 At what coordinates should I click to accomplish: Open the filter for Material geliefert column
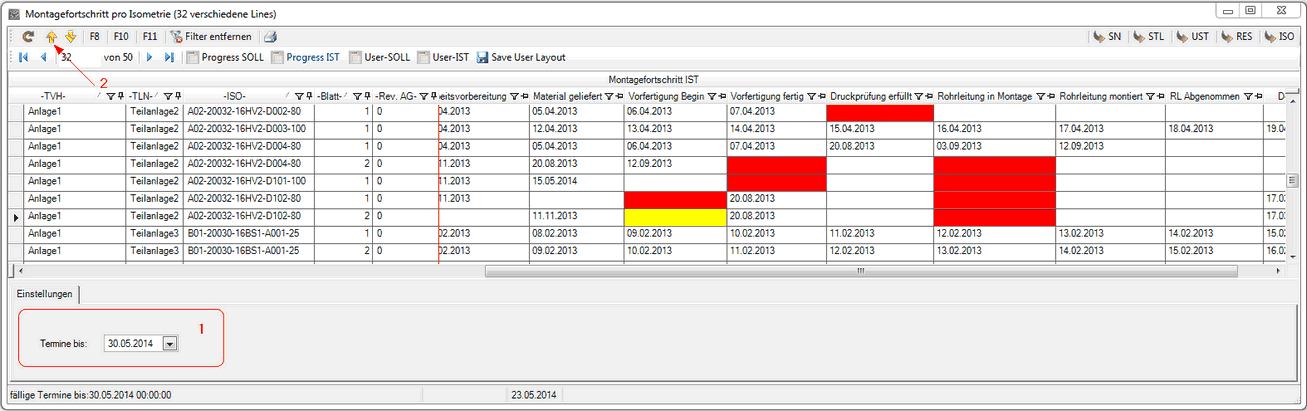(x=609, y=96)
